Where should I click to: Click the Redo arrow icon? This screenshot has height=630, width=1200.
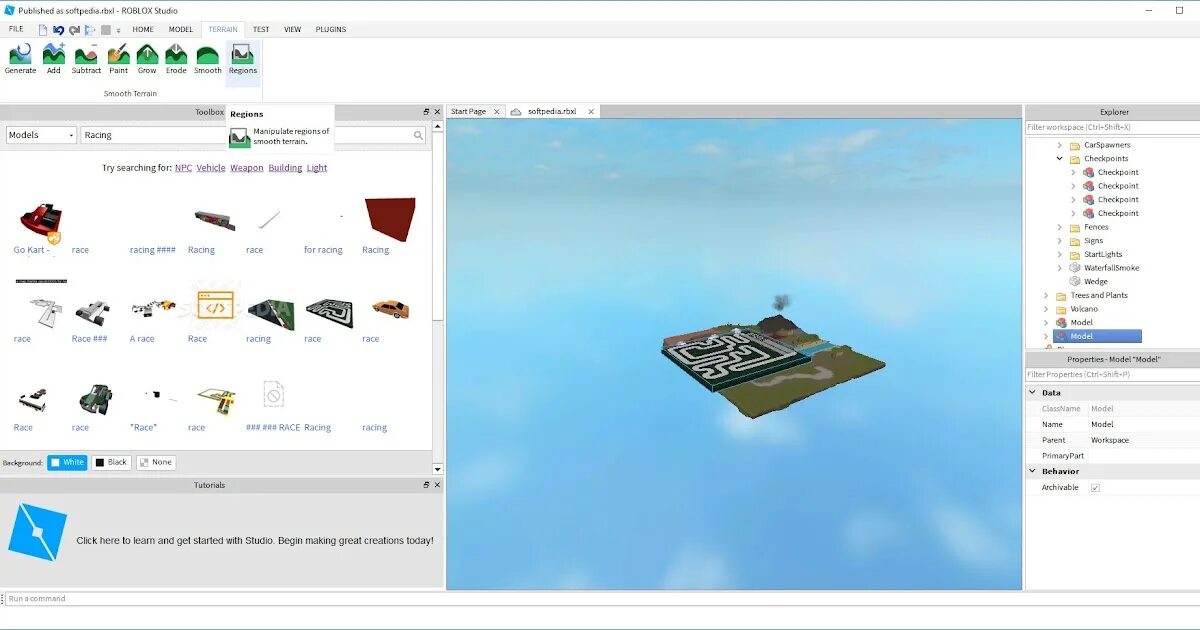coord(75,30)
